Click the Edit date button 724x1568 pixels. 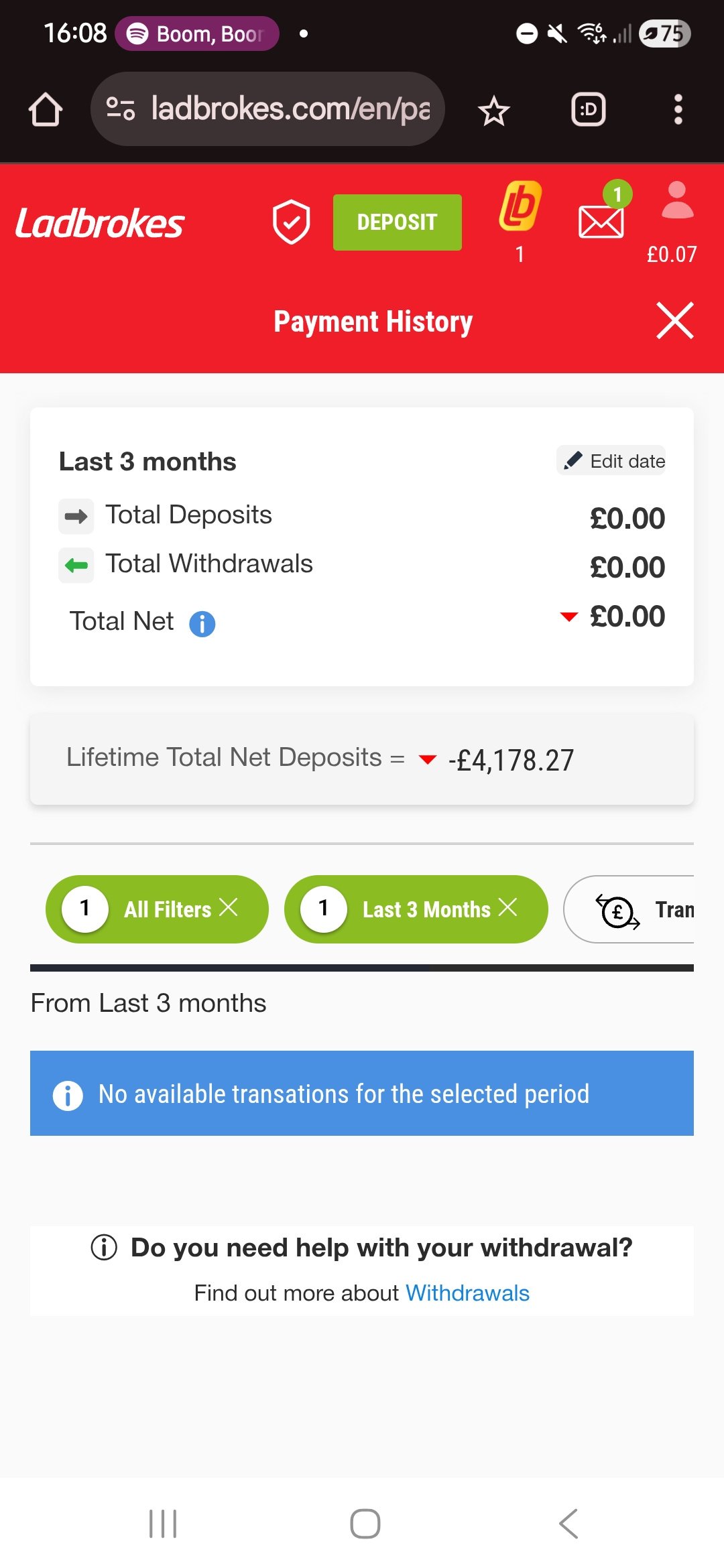611,460
